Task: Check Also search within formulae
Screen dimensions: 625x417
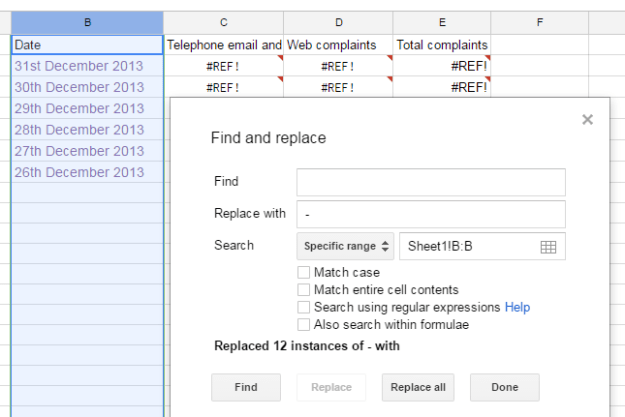Action: 304,325
